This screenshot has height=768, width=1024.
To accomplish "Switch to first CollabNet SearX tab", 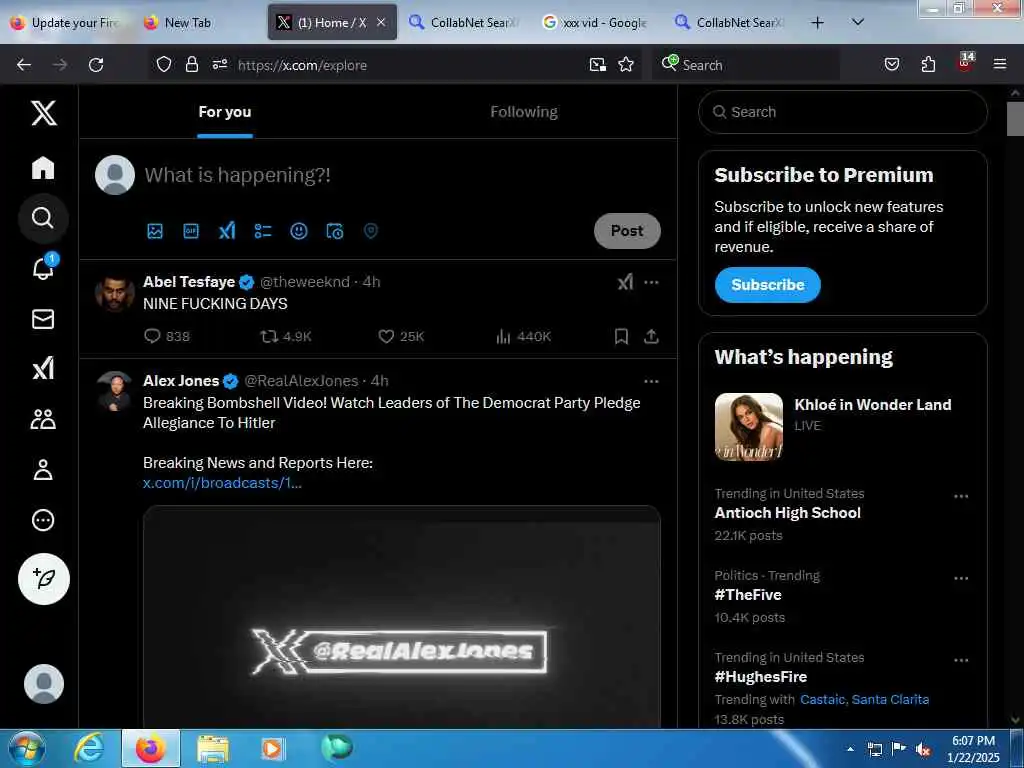I will pos(465,22).
